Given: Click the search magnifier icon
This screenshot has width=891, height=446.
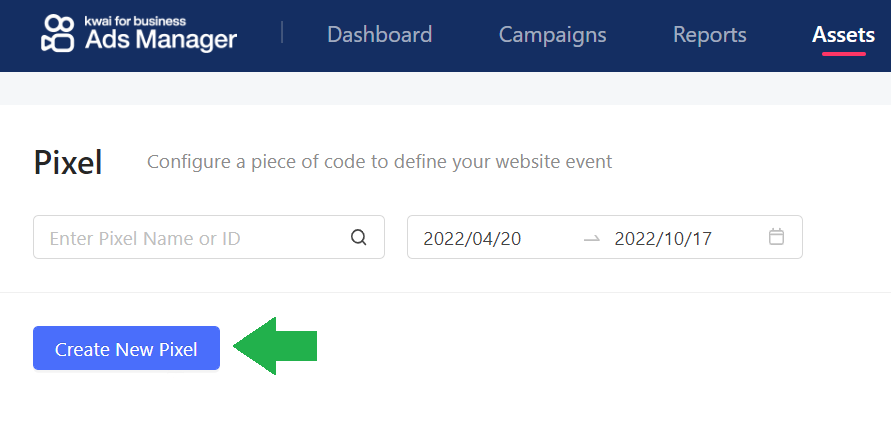Looking at the screenshot, I should (359, 238).
